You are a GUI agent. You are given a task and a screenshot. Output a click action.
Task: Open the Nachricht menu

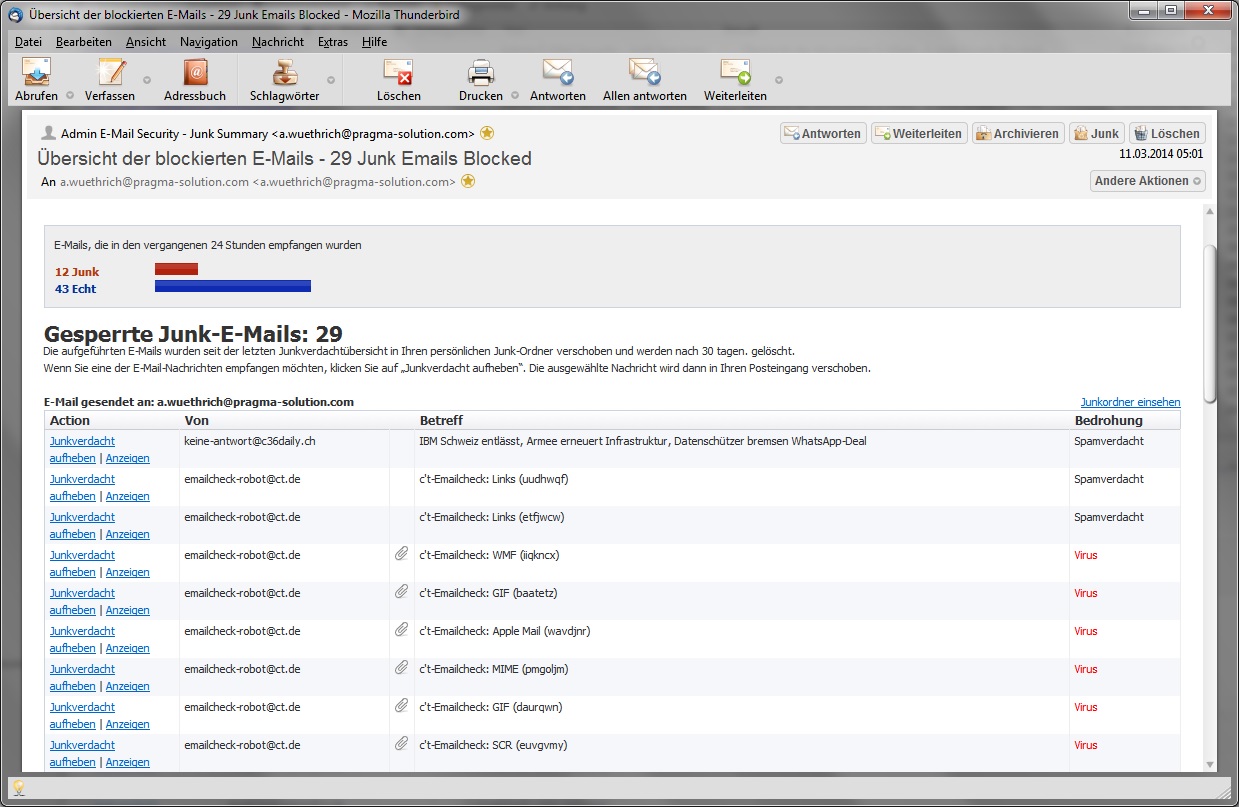point(278,42)
